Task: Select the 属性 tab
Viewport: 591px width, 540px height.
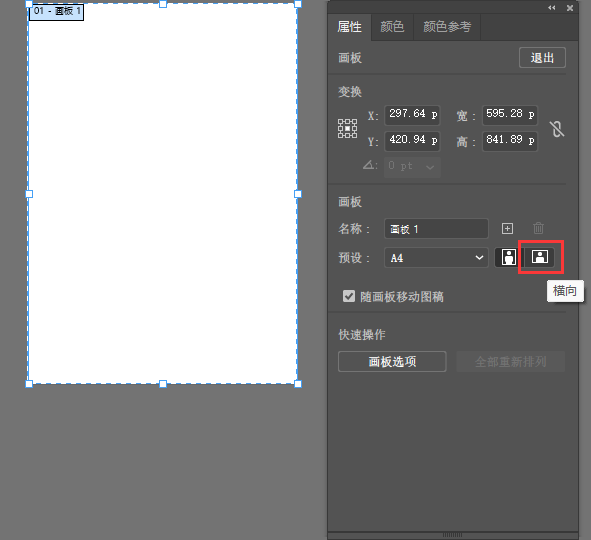Action: tap(349, 27)
